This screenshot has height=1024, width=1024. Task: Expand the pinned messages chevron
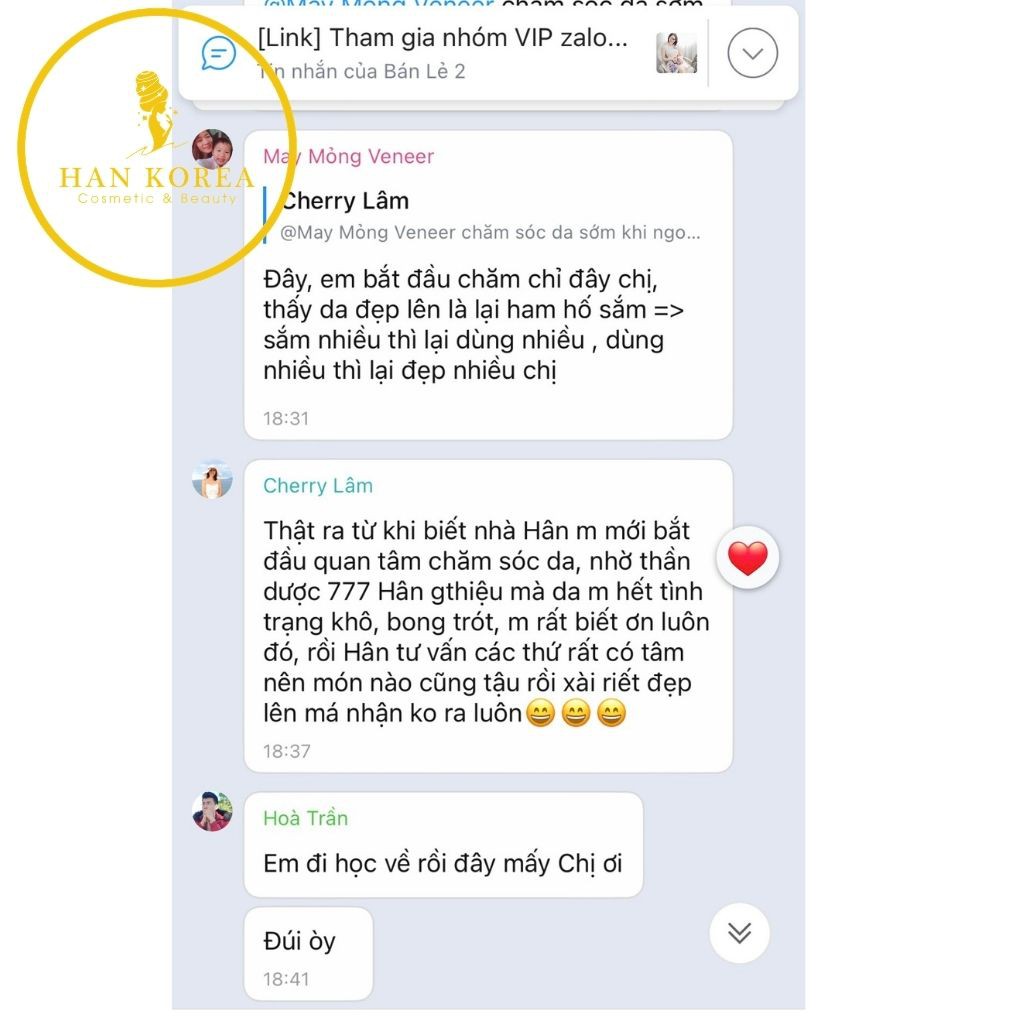click(752, 53)
